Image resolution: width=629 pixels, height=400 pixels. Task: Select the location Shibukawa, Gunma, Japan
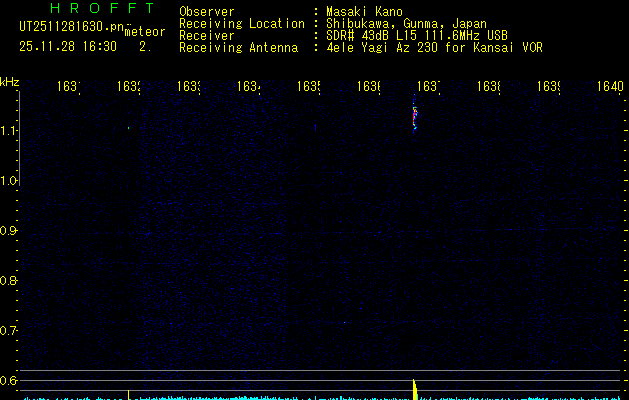point(406,24)
